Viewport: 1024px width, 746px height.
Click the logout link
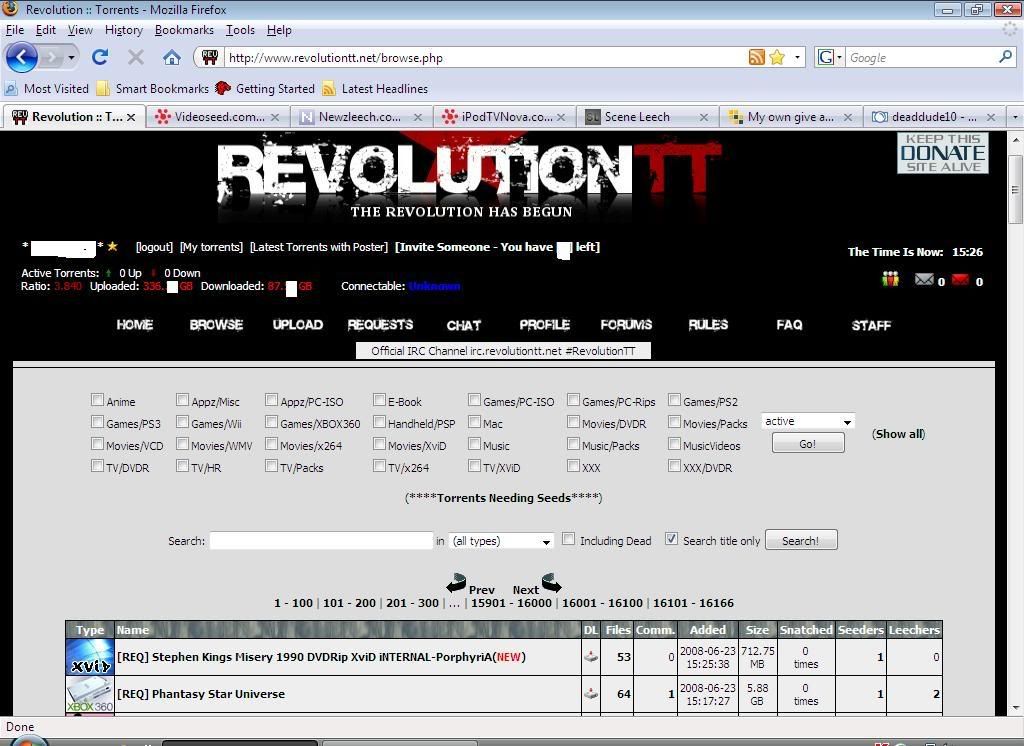154,247
